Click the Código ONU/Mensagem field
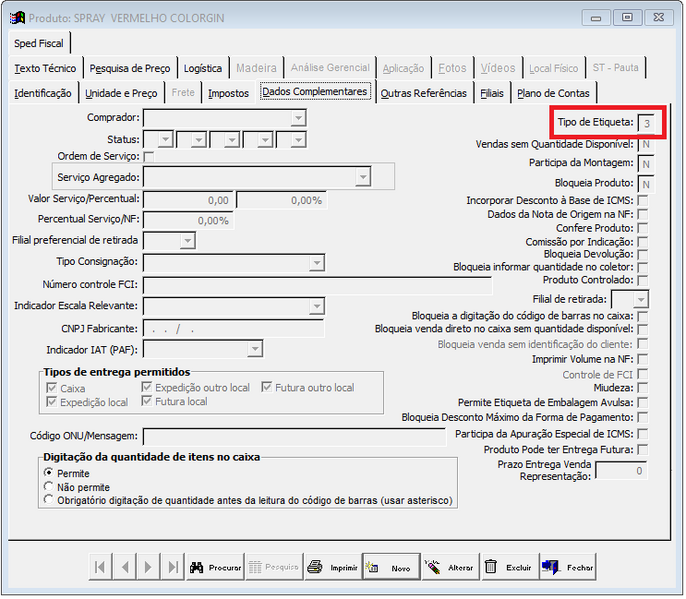686x599 pixels. click(294, 437)
